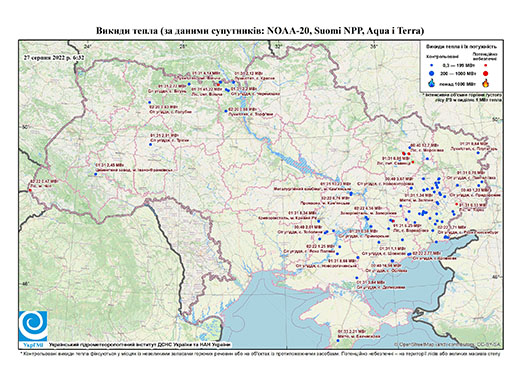Image resolution: width=520 pixels, height=368 pixels.
Task: Click the 2.21 МВт label south of Crimea
Action: pyautogui.click(x=352, y=332)
